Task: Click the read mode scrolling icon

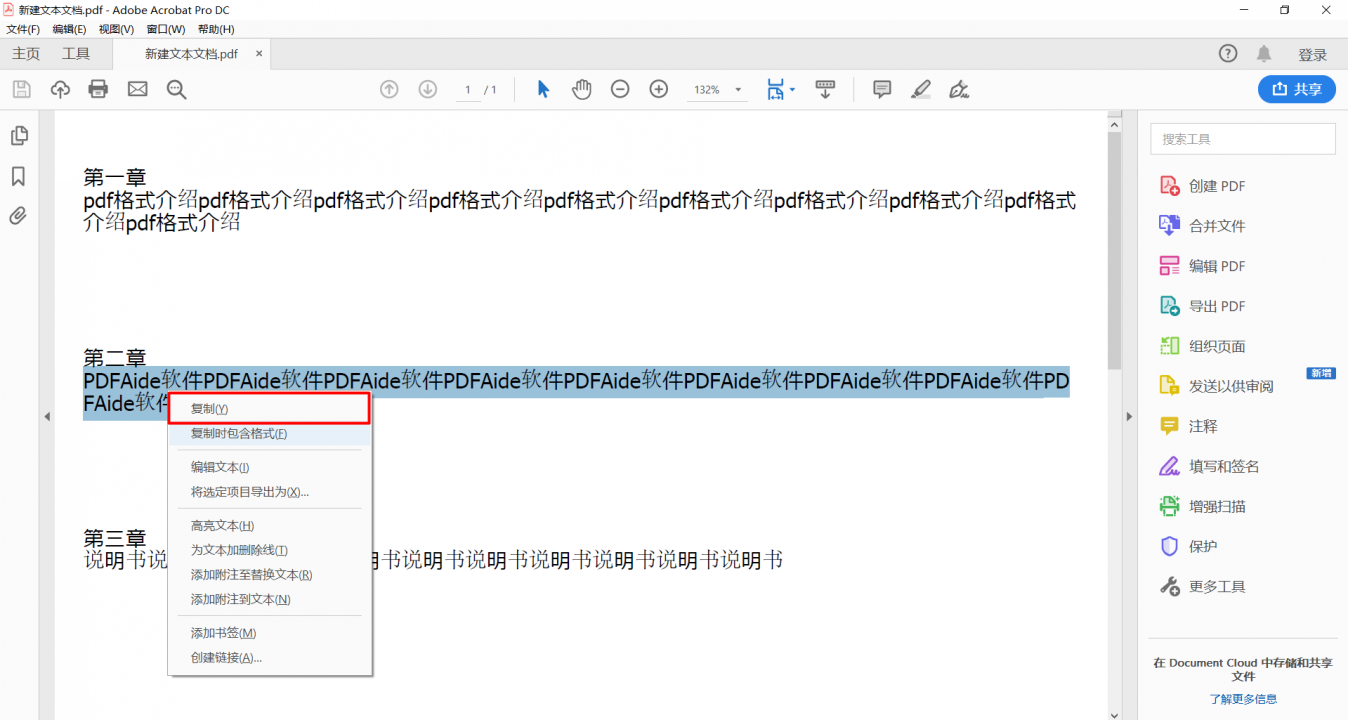Action: click(x=825, y=89)
